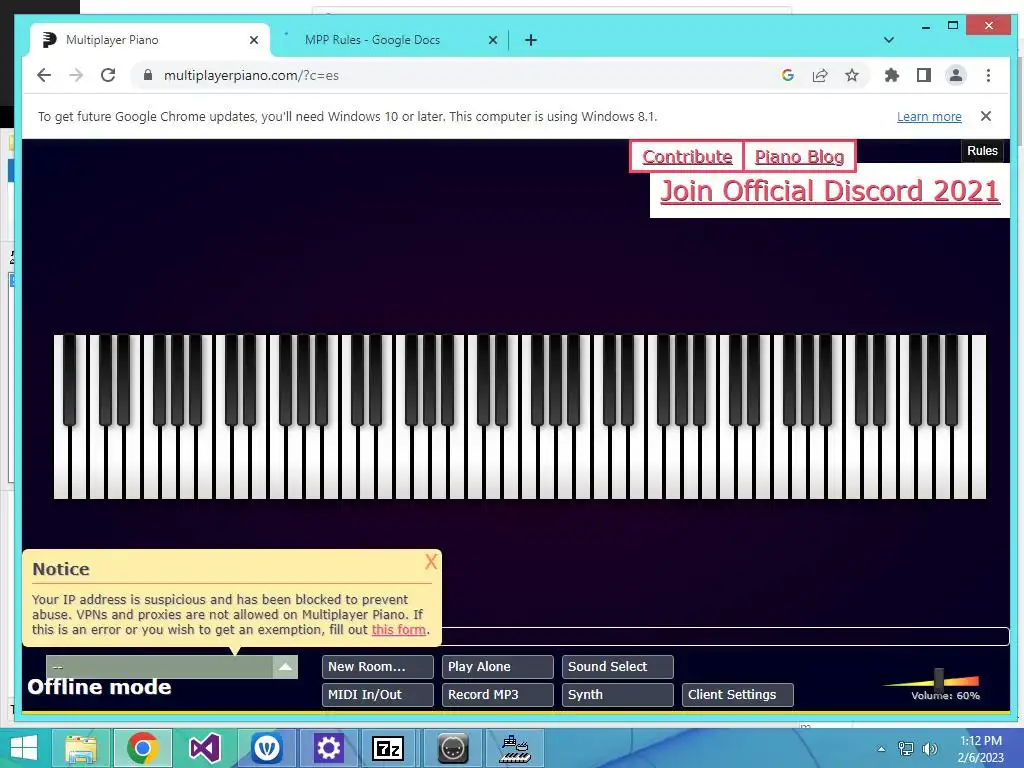Reload the Multiplayer Piano page
The width and height of the screenshot is (1024, 768).
click(108, 75)
